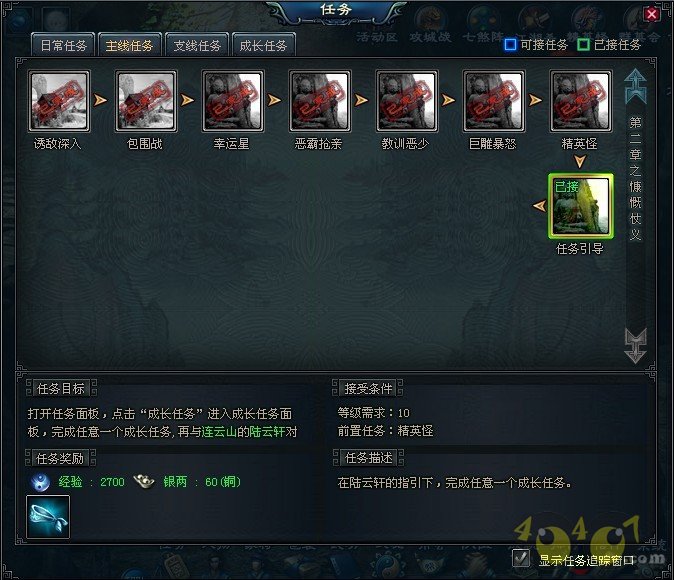Click the 恶霸抢亲 quest icon
Image resolution: width=674 pixels, height=580 pixels.
click(x=320, y=101)
